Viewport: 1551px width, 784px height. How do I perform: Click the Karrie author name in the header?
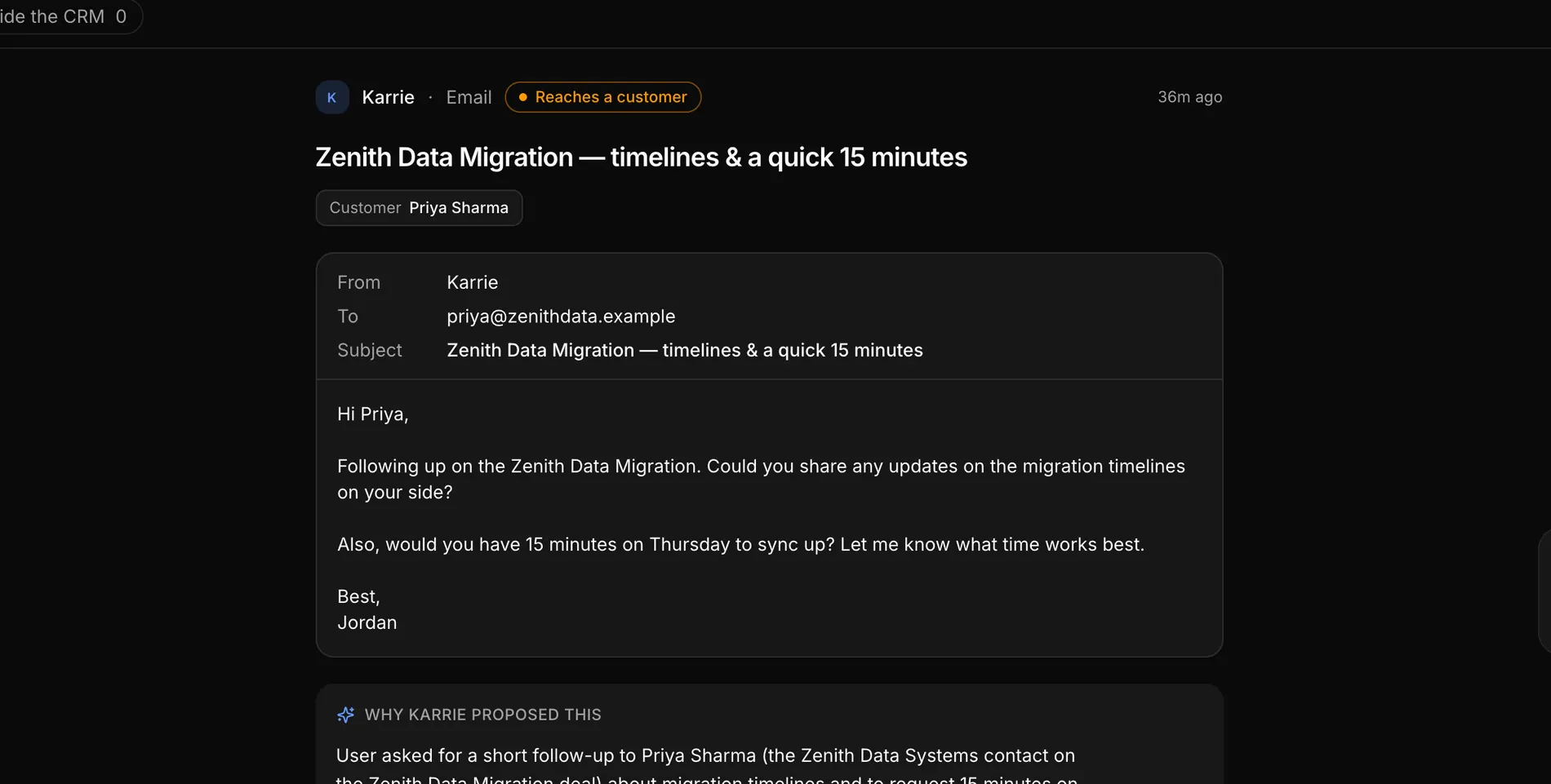(388, 97)
